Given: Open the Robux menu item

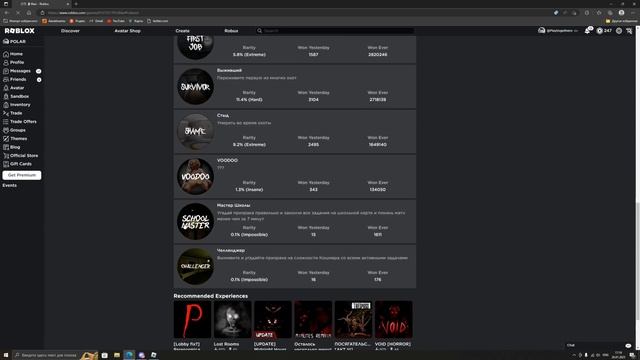Looking at the screenshot, I should (231, 31).
